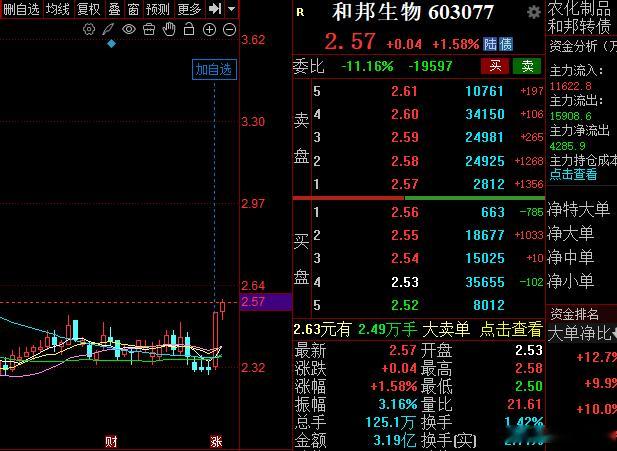Select the hand pan tool
The width and height of the screenshot is (617, 451).
click(x=169, y=30)
